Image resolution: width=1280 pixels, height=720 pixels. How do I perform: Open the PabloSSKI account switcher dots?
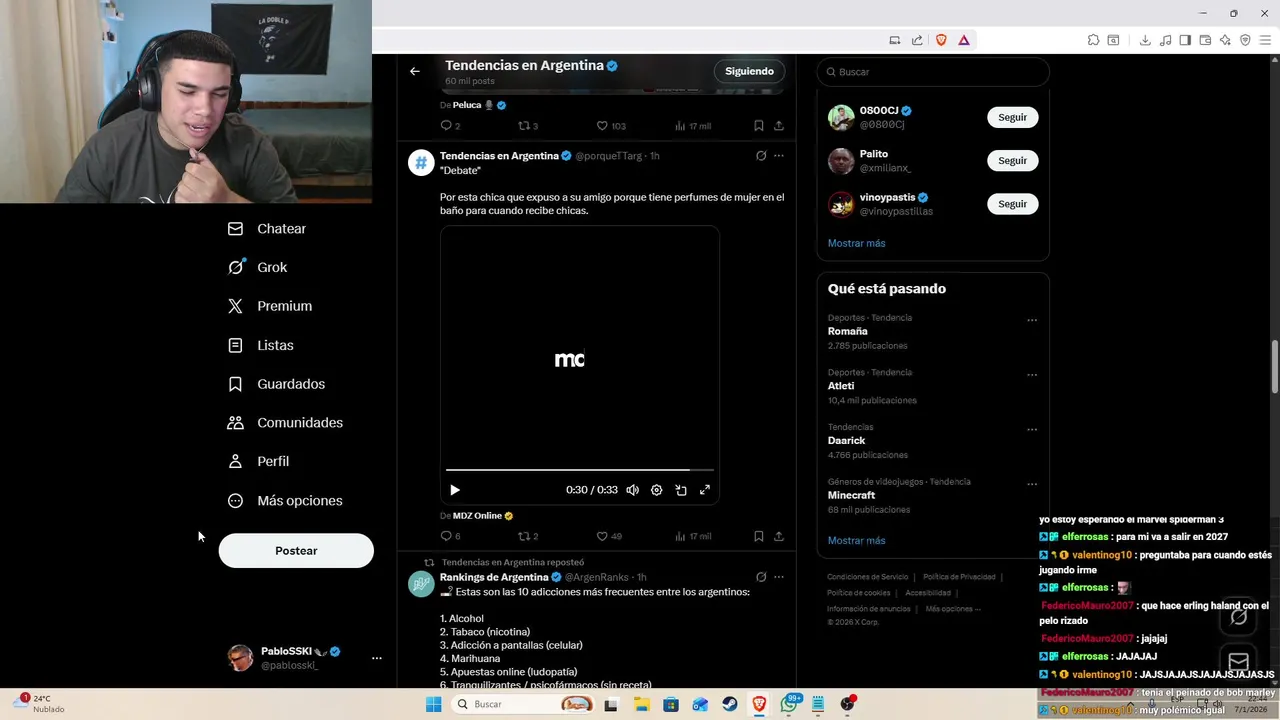(x=377, y=658)
